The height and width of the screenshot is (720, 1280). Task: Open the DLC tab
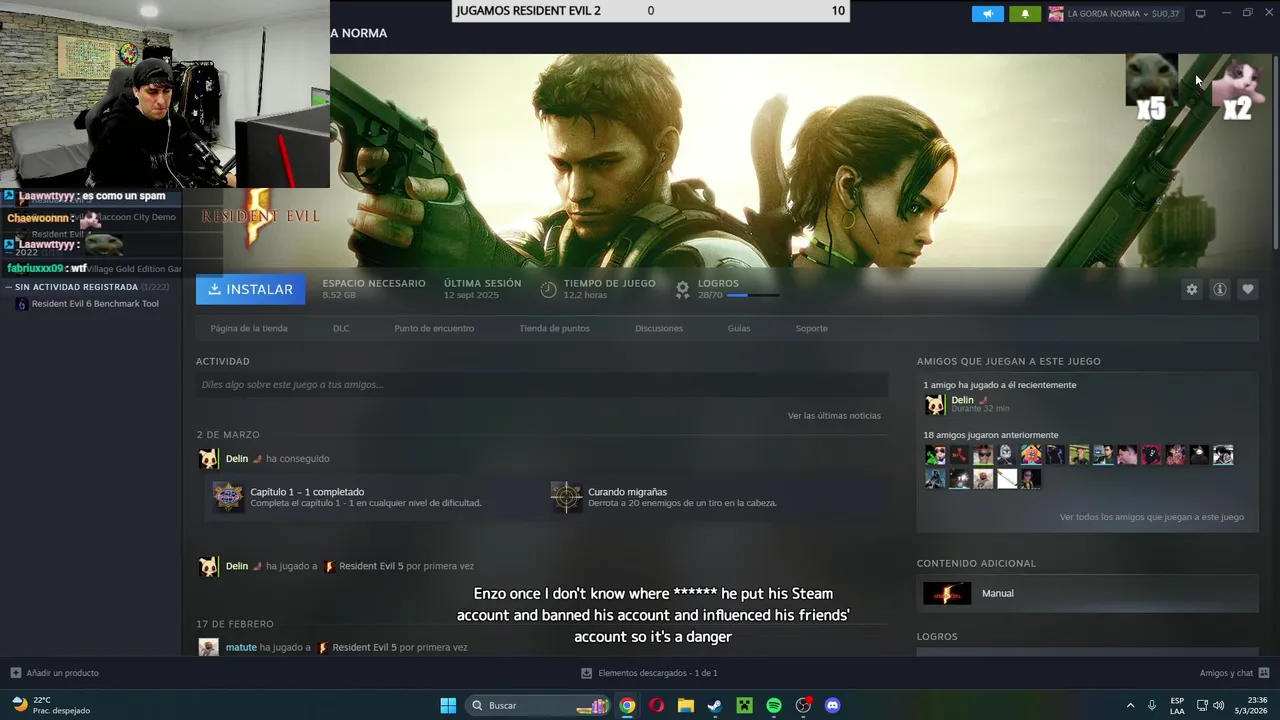(x=341, y=328)
